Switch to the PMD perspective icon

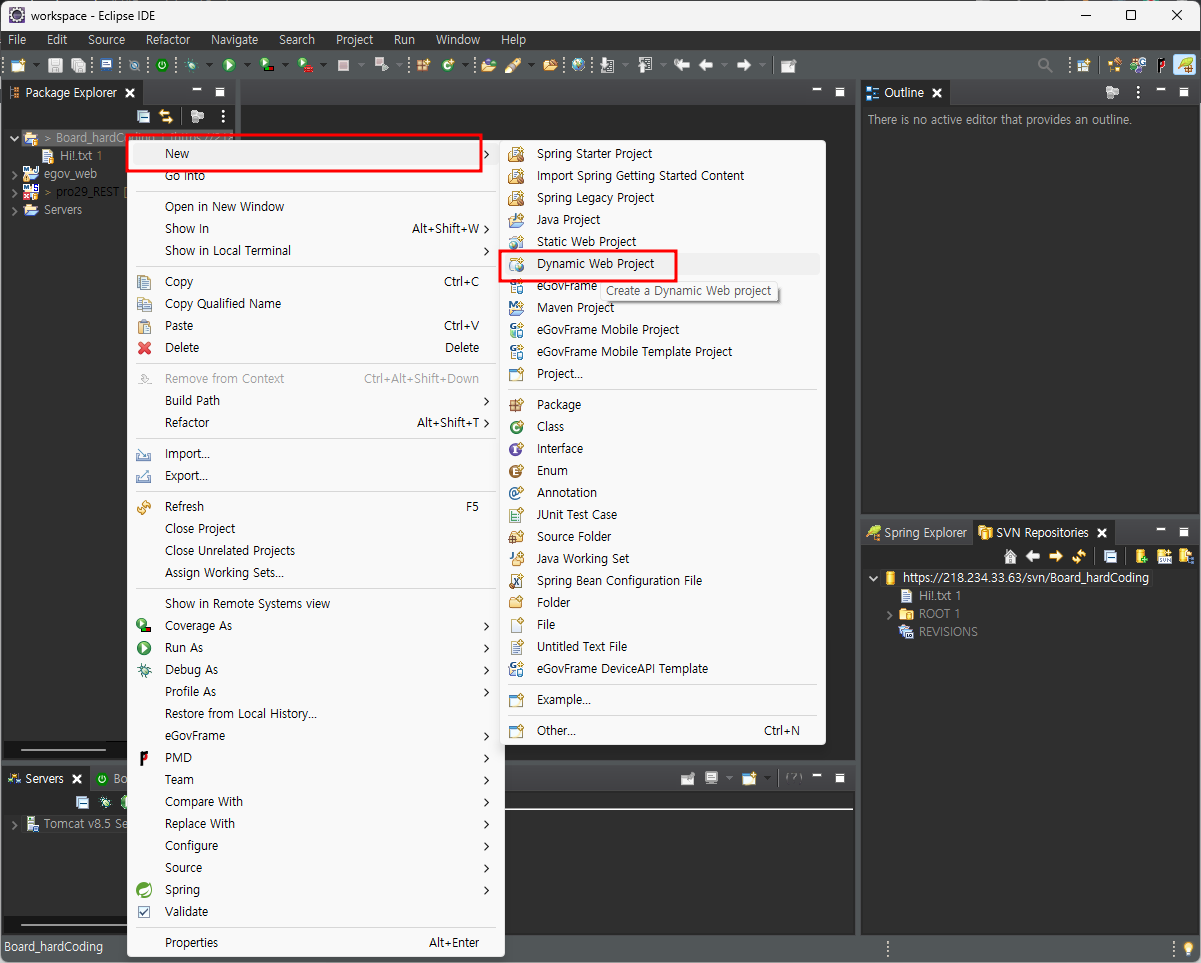tap(1162, 65)
